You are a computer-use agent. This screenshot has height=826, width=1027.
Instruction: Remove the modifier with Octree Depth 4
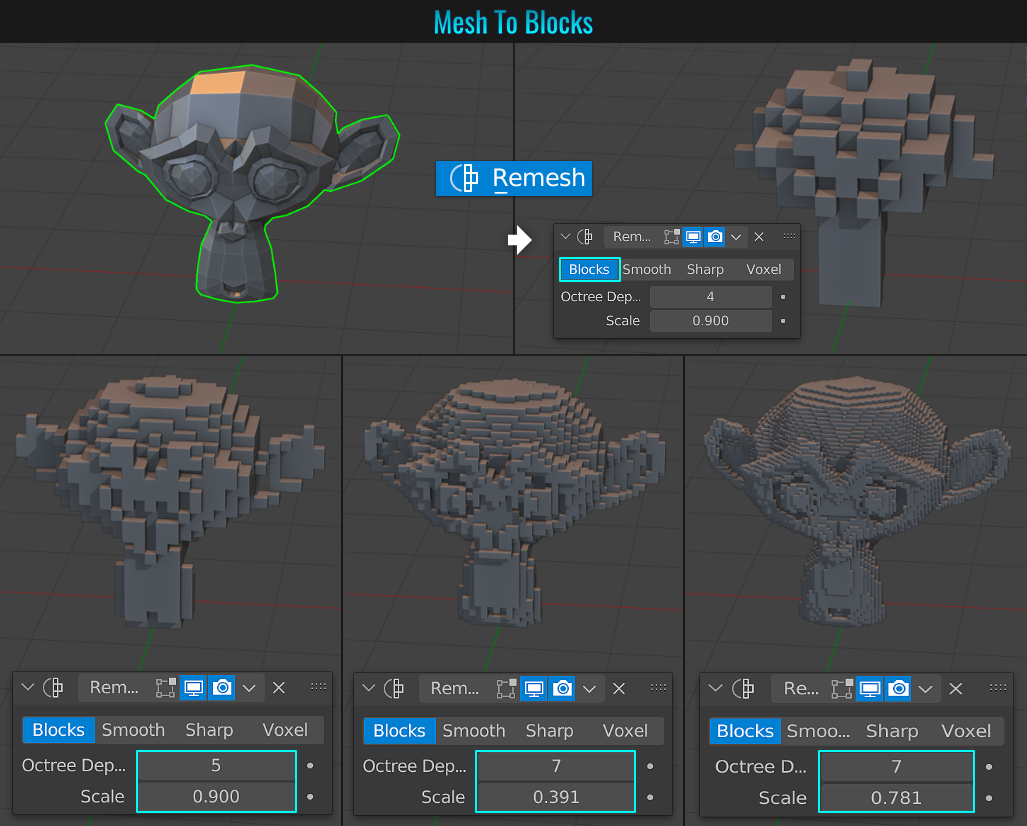759,237
